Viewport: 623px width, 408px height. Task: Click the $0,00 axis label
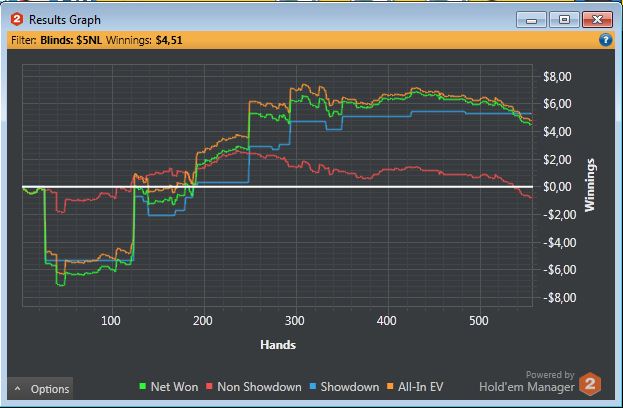click(x=557, y=187)
